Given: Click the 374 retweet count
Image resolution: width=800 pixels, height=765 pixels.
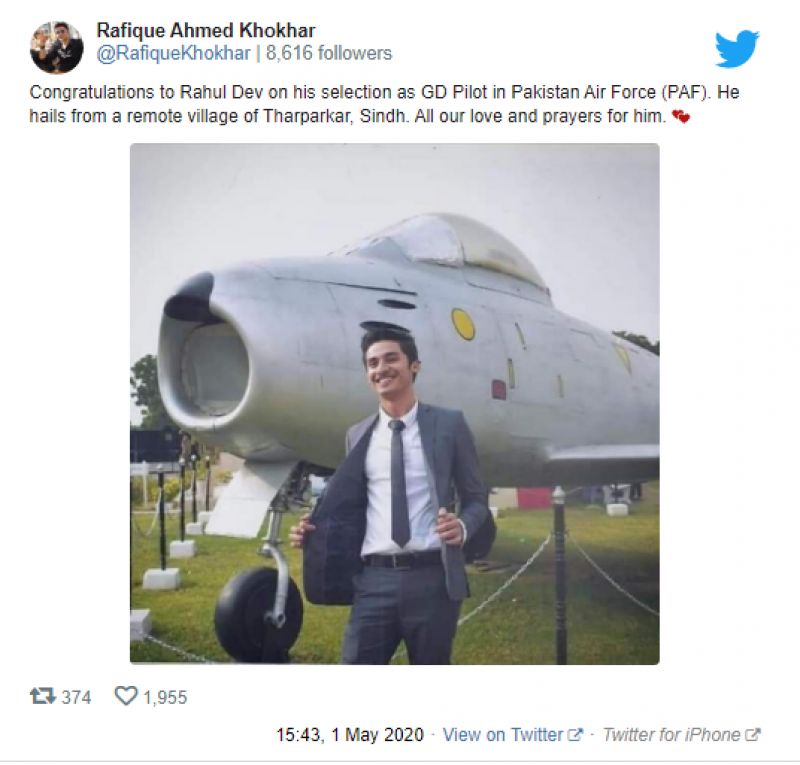Looking at the screenshot, I should coord(76,697).
